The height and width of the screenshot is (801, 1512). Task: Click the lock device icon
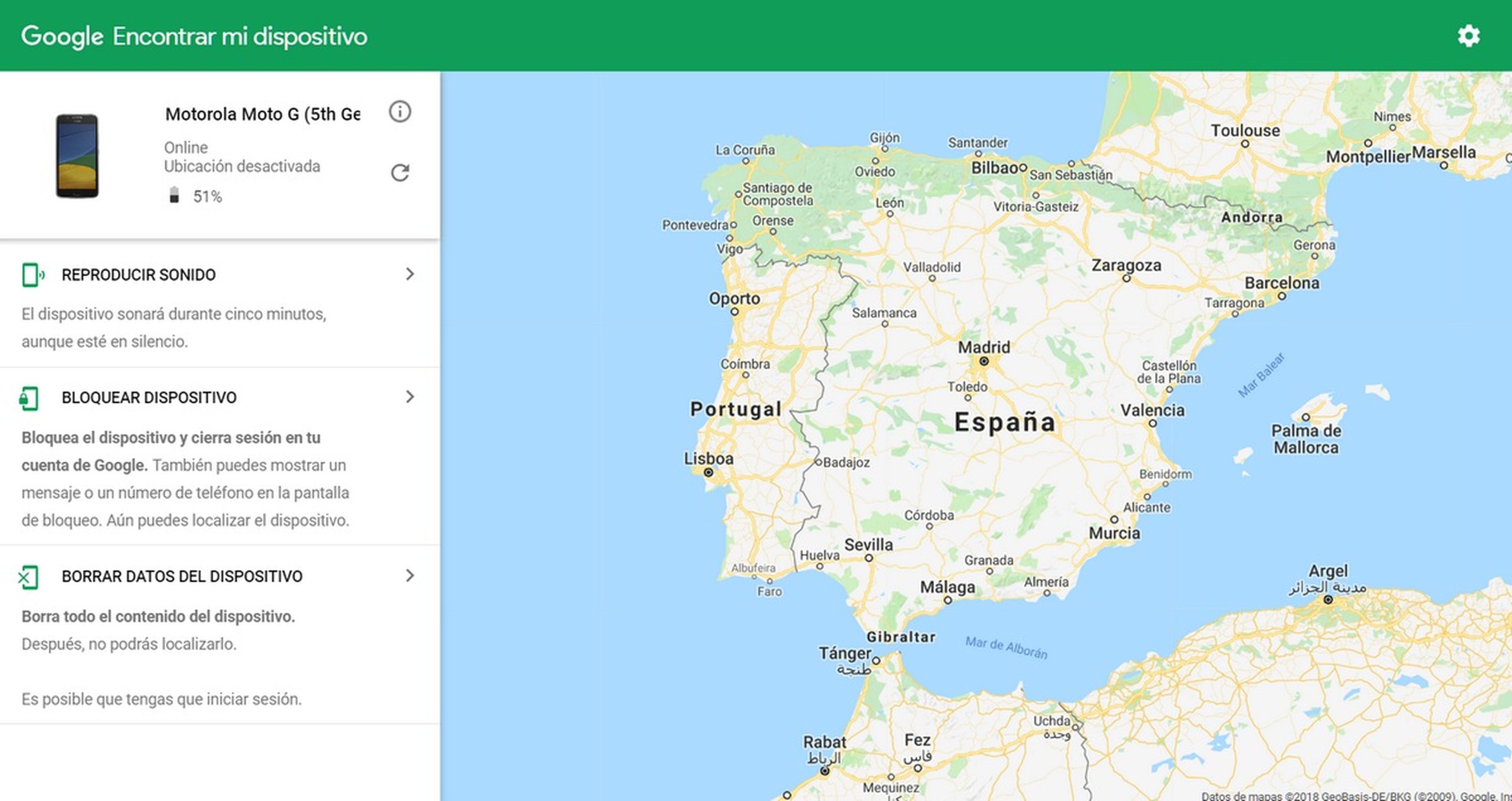tap(29, 398)
